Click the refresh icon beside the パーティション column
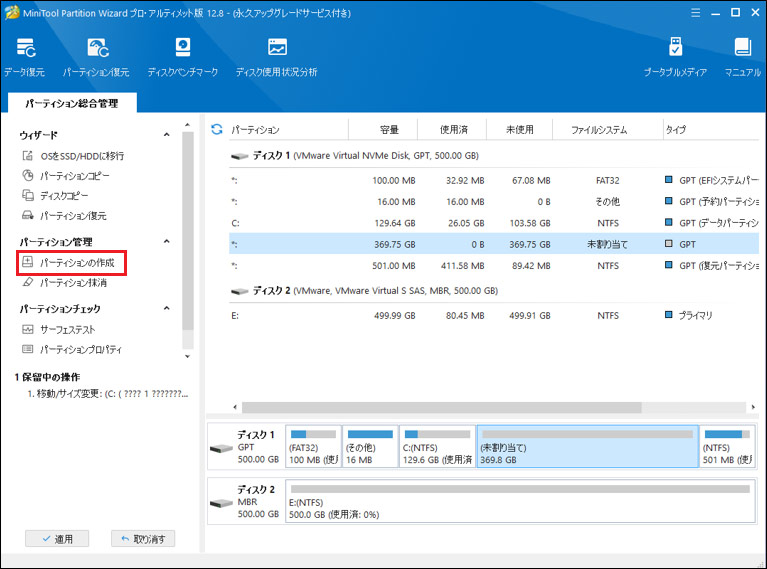 pyautogui.click(x=216, y=129)
